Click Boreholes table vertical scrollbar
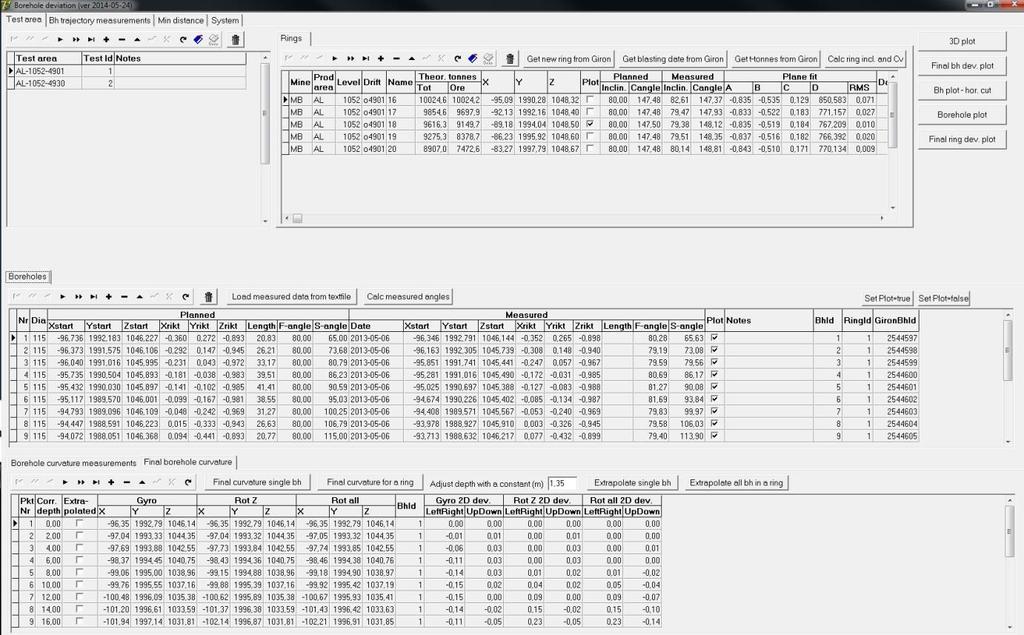Viewport: 1024px width, 635px height. pos(1008,379)
